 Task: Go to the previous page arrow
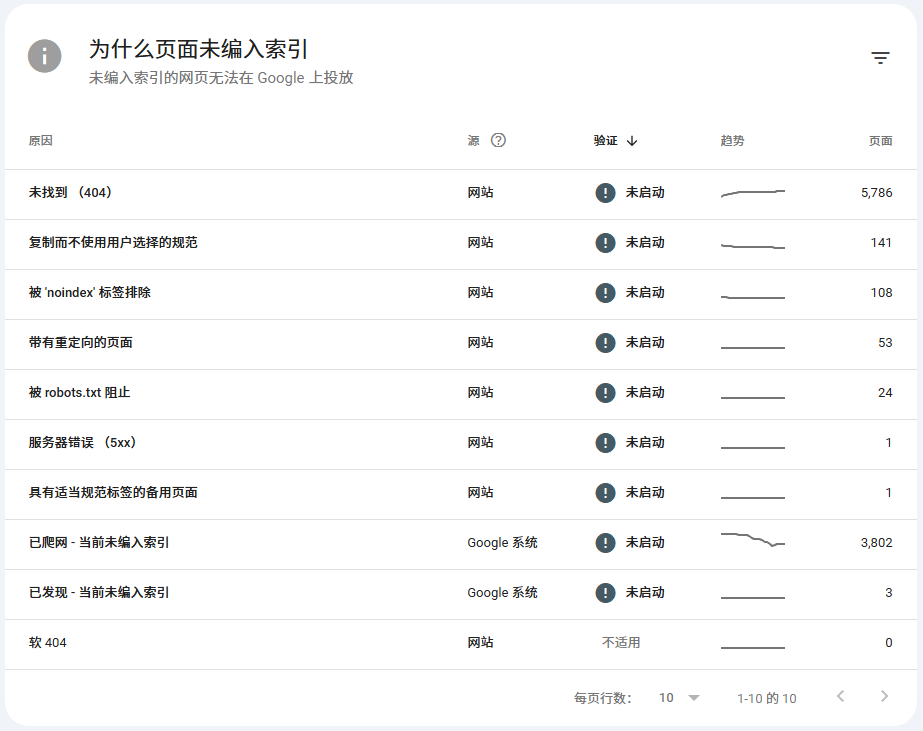[841, 696]
